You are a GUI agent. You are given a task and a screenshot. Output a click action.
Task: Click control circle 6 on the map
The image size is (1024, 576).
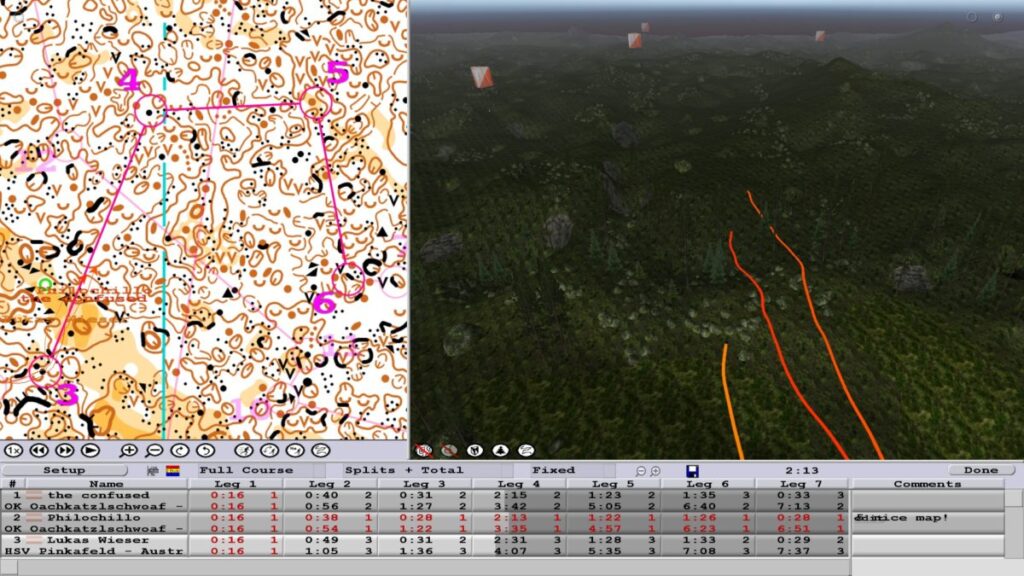click(348, 280)
